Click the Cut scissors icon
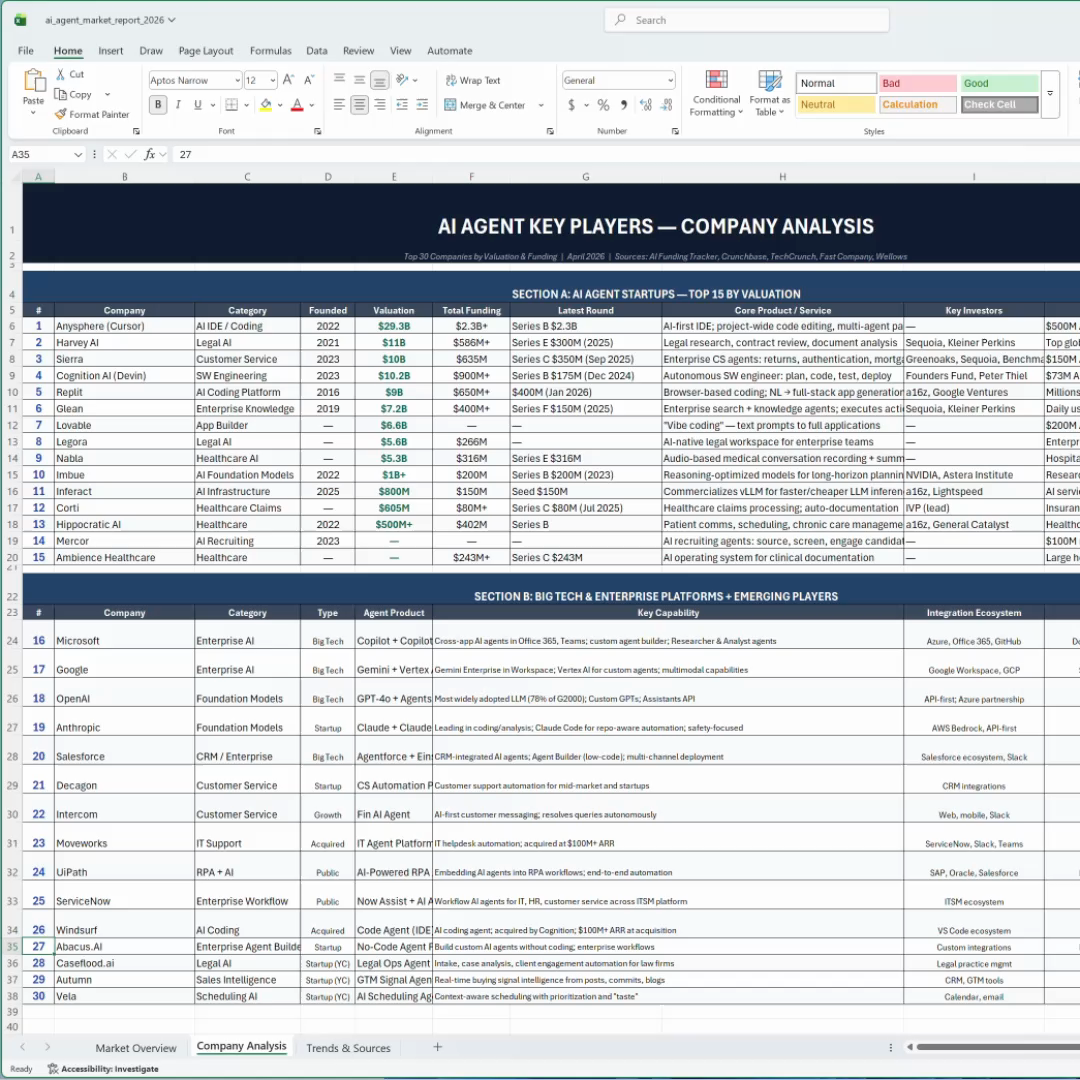The width and height of the screenshot is (1080, 1080). 61,74
